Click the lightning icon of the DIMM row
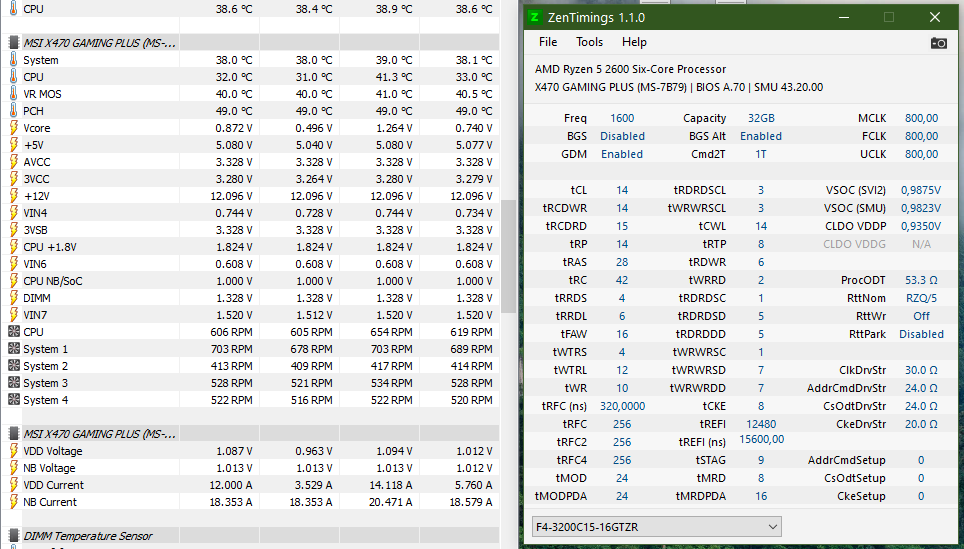 [14, 298]
